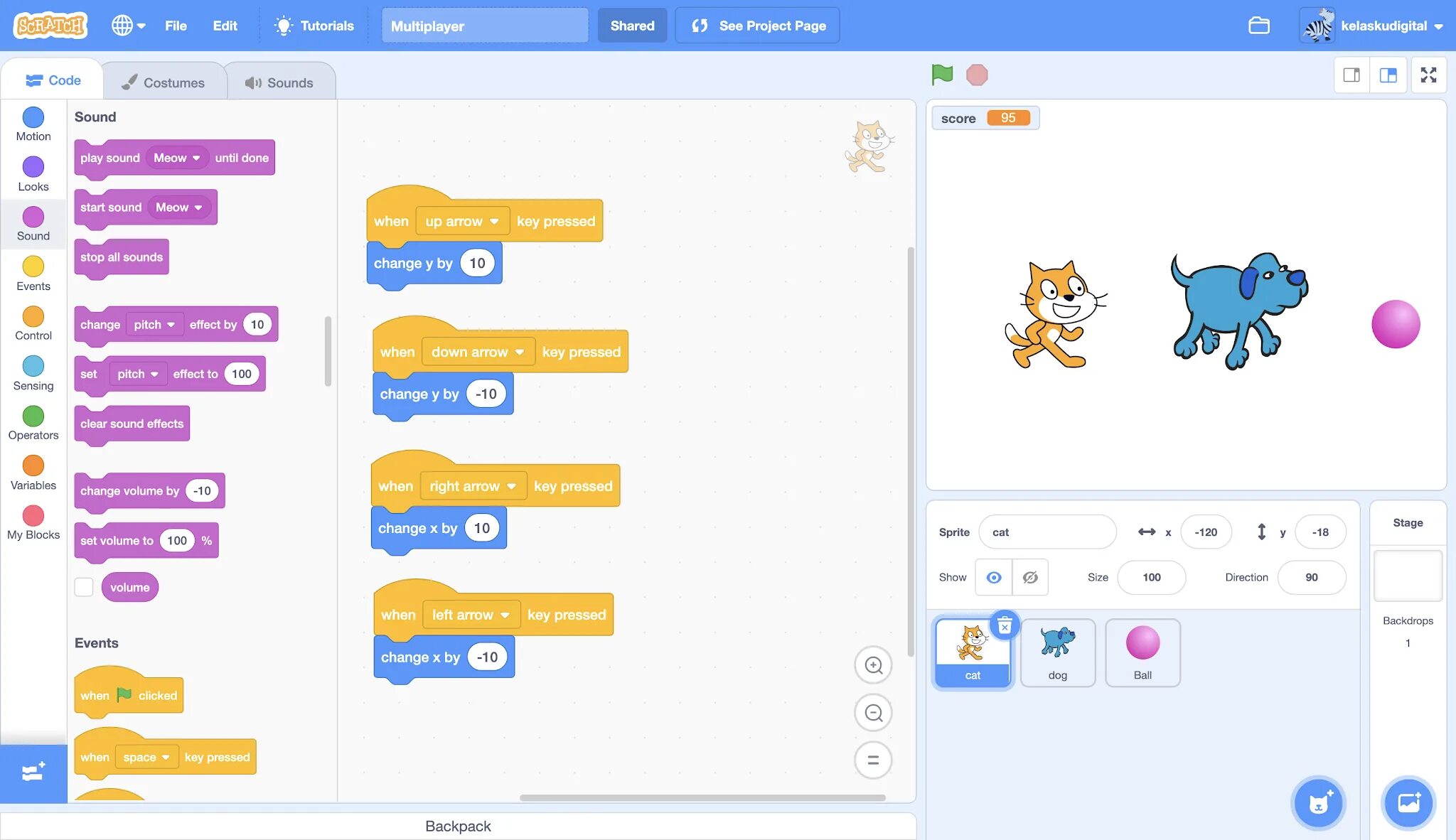Screen dimensions: 1456x840
Task: Click the stop red circle button
Action: (x=978, y=74)
